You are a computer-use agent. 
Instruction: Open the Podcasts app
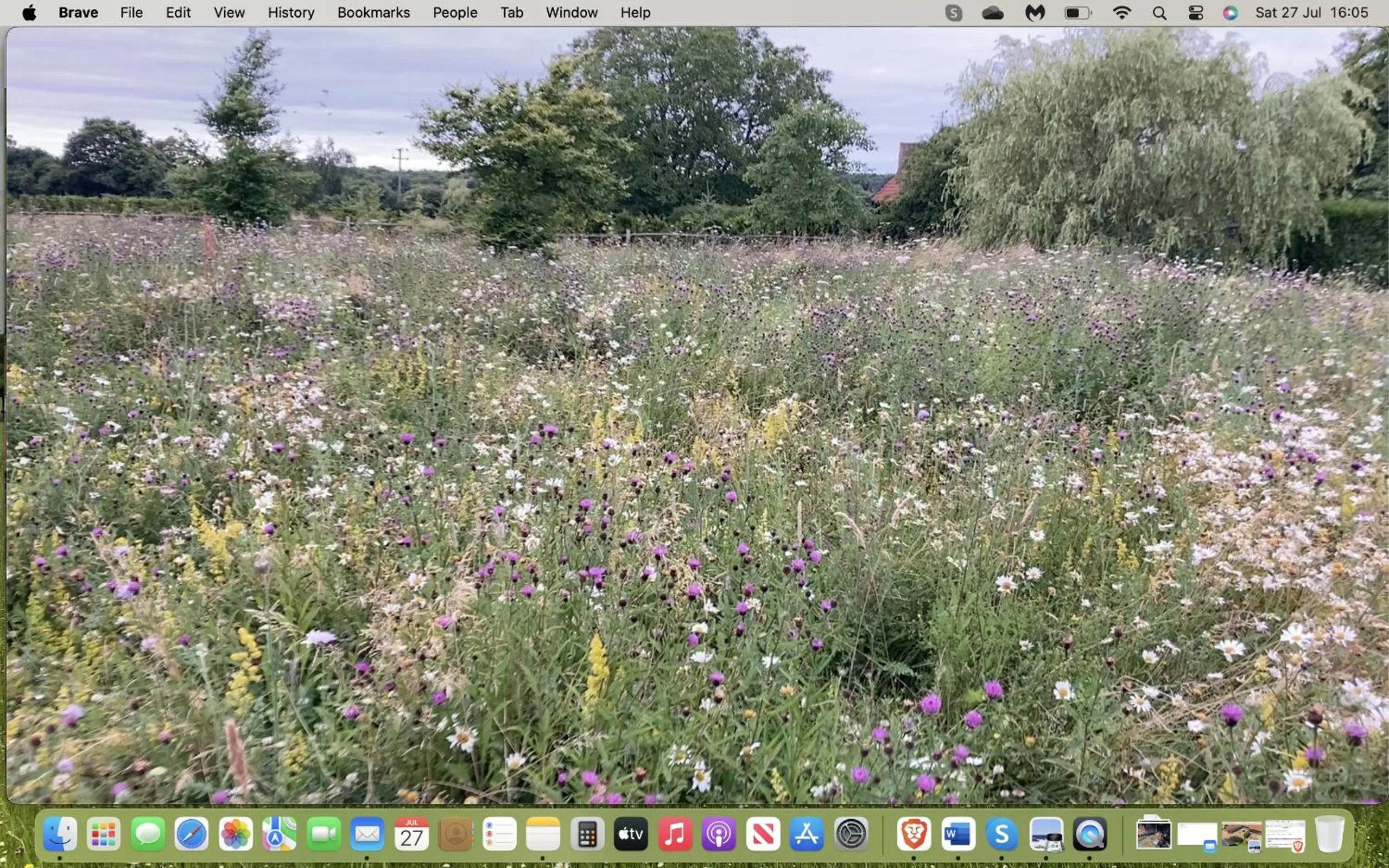[x=719, y=834]
